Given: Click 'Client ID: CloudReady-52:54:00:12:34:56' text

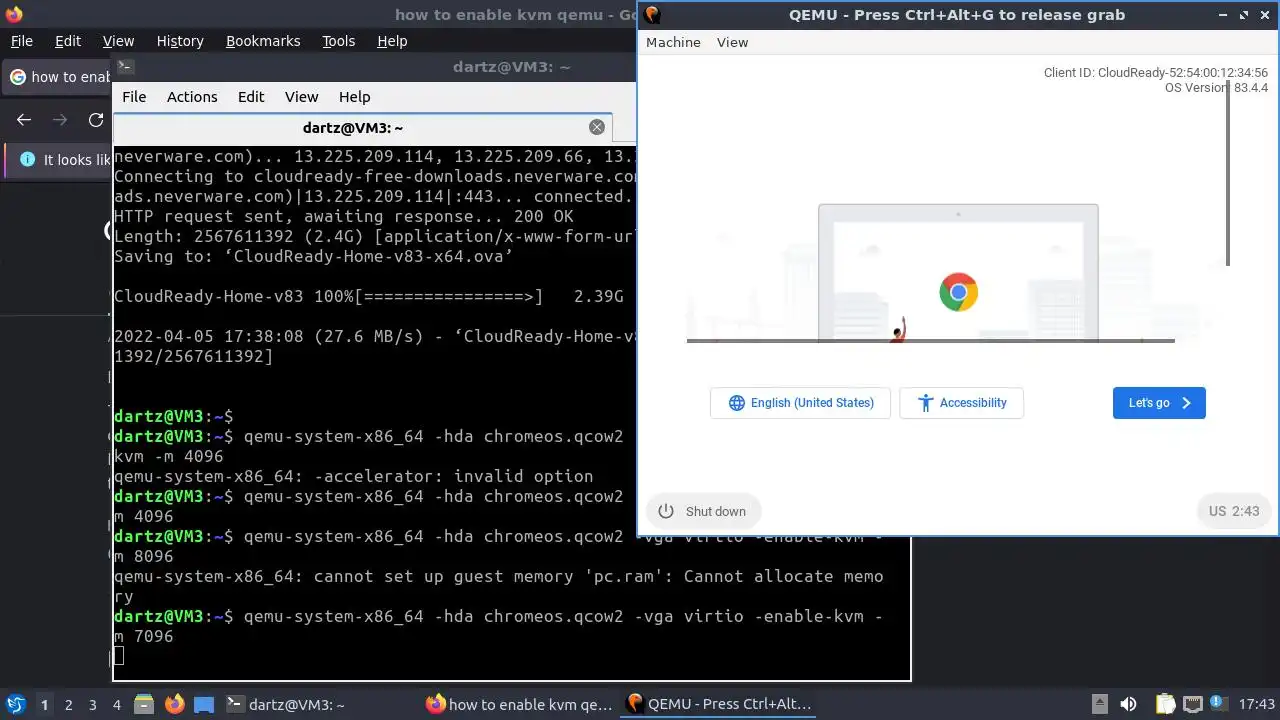Looking at the screenshot, I should point(1156,73).
